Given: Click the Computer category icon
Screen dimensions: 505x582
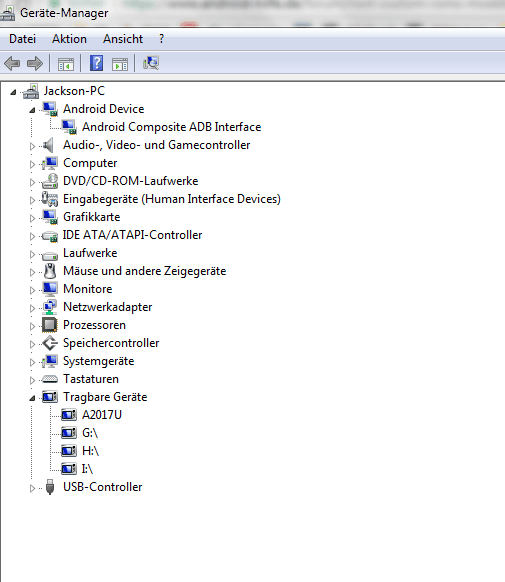Looking at the screenshot, I should pos(50,163).
